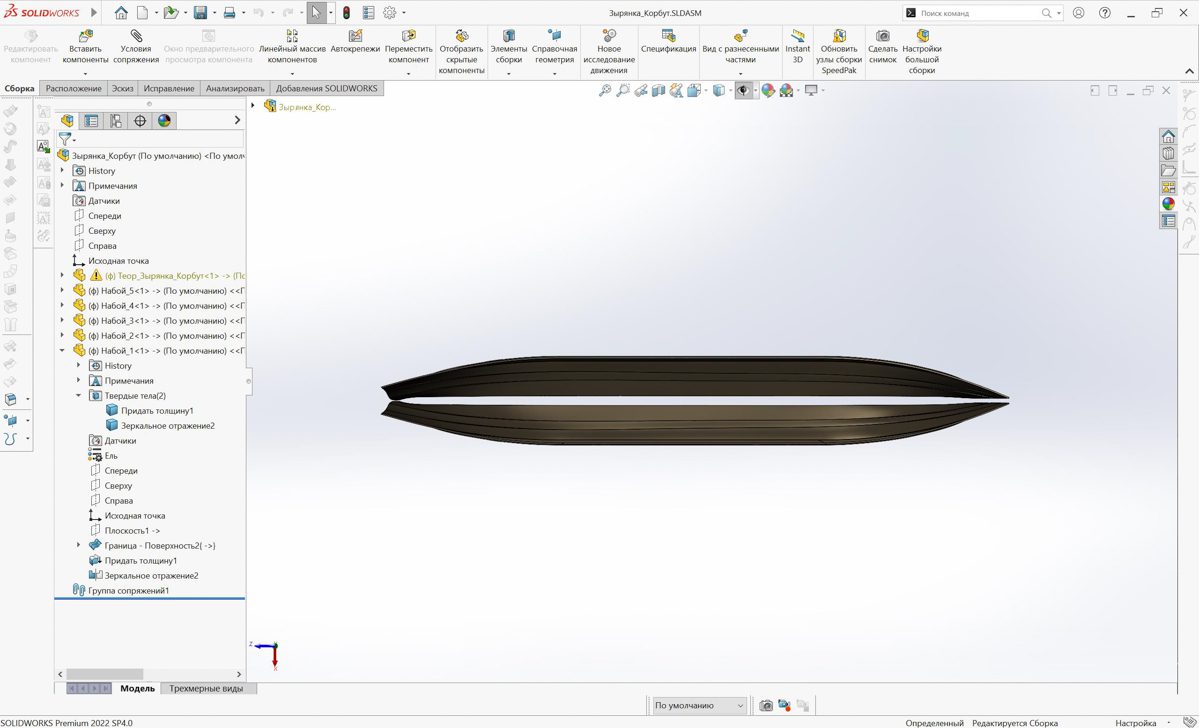
Task: Open Mate conditions (Условия сопряжения) tool
Action: click(x=136, y=36)
